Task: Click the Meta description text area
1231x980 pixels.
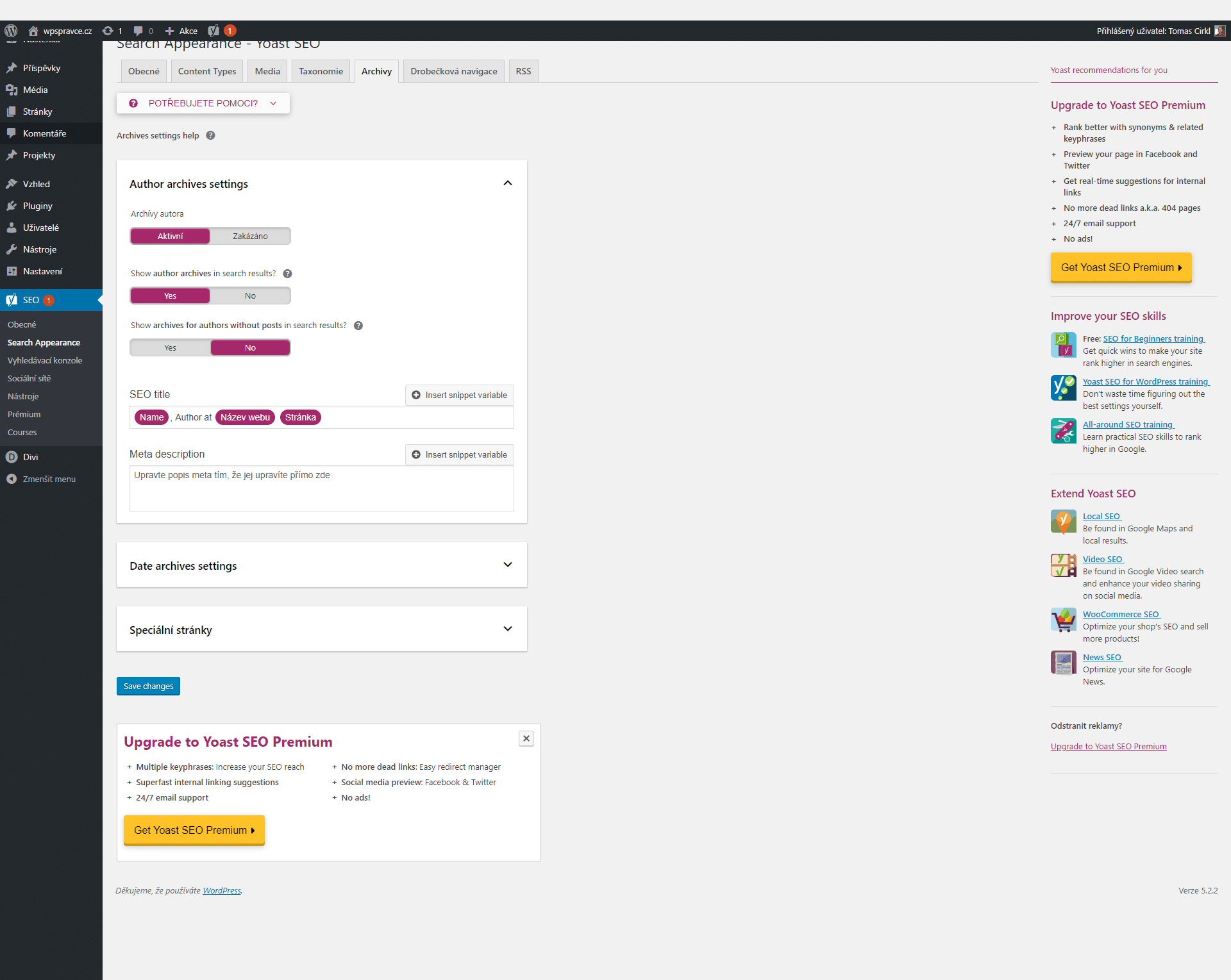Action: click(x=322, y=488)
